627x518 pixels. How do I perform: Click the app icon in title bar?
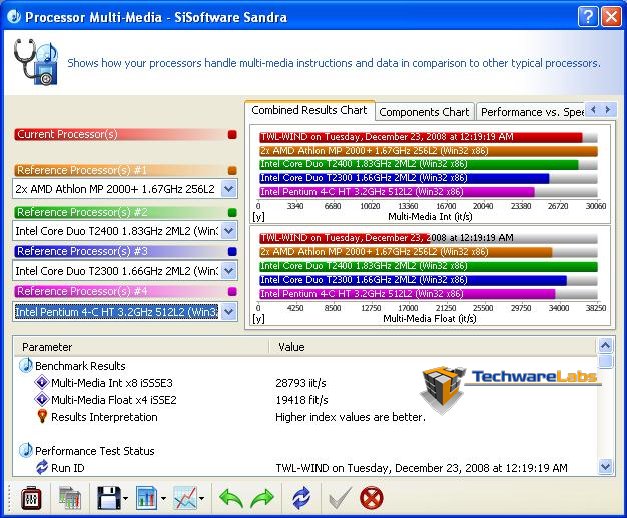click(x=14, y=17)
